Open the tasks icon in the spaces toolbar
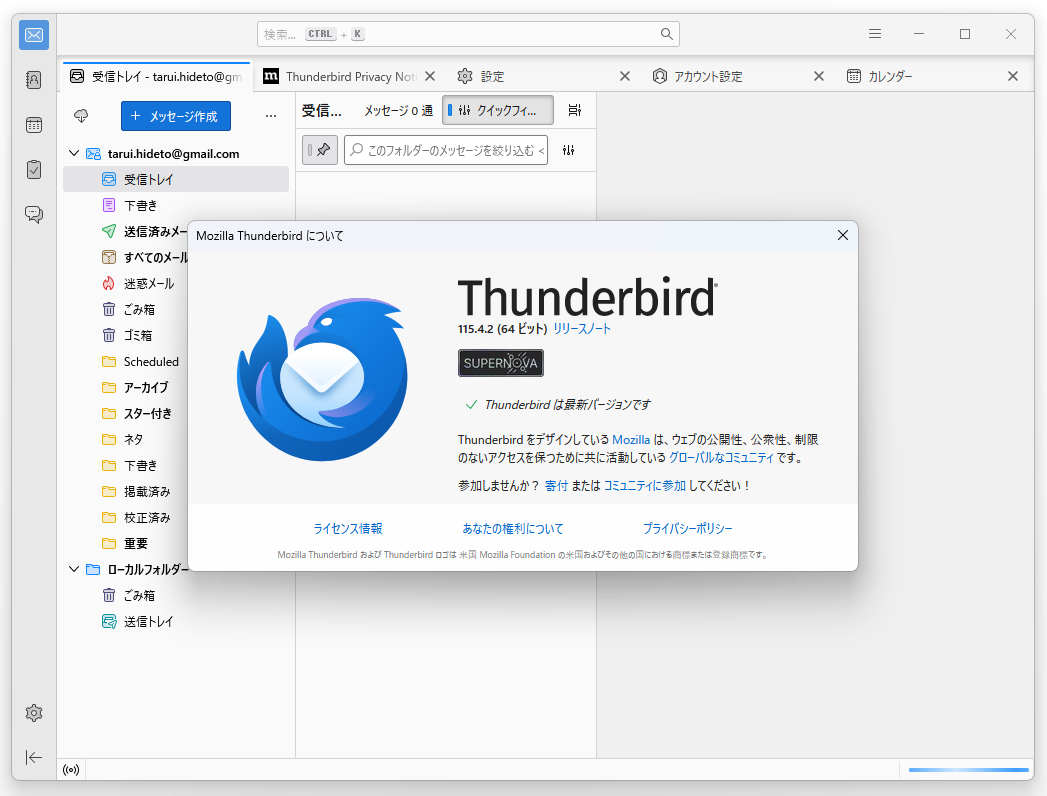The width and height of the screenshot is (1047, 796). 33,169
